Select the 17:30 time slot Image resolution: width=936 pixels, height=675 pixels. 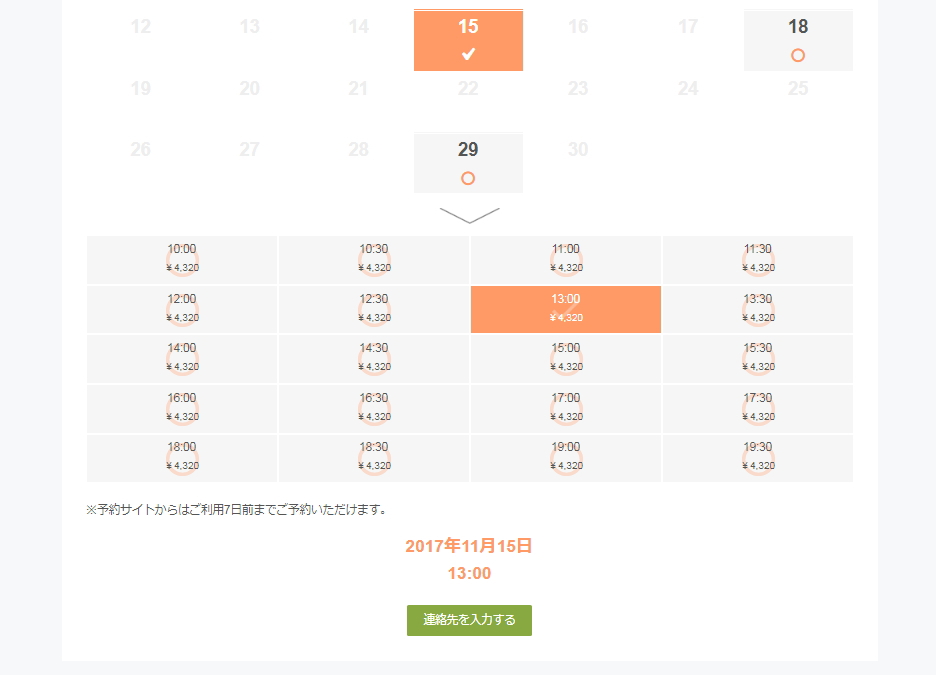pos(757,408)
